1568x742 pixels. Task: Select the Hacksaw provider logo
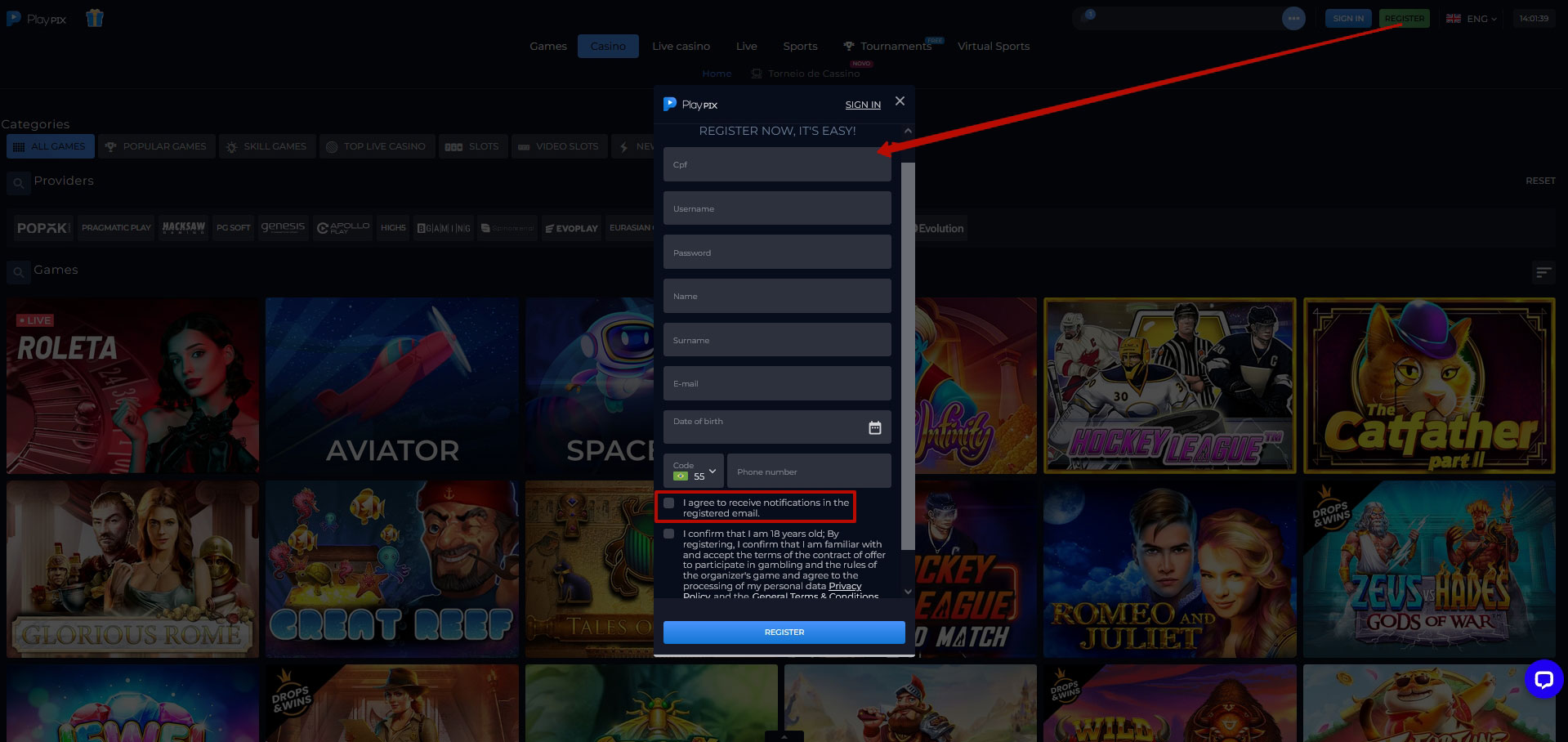[184, 228]
